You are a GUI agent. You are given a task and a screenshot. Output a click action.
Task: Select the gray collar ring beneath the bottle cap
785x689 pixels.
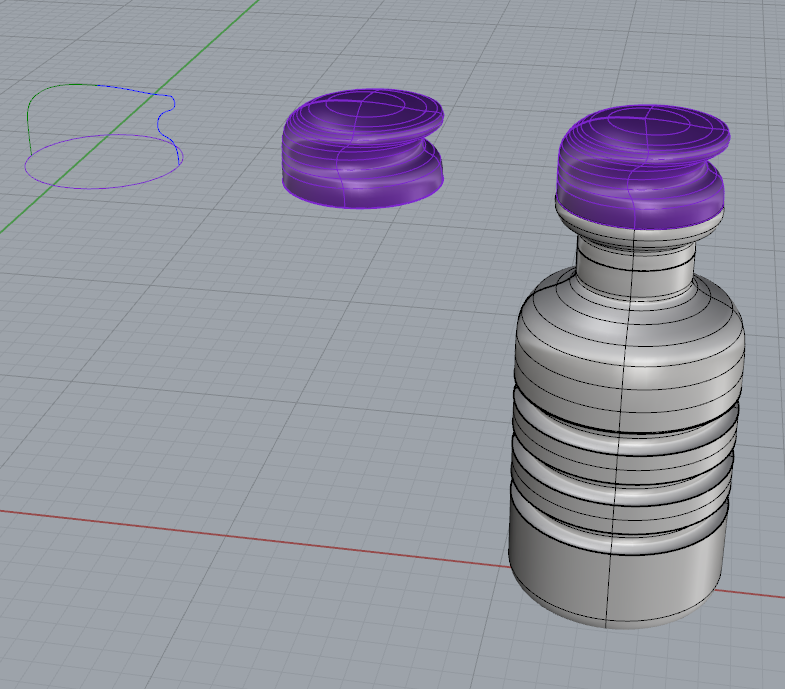tap(637, 225)
